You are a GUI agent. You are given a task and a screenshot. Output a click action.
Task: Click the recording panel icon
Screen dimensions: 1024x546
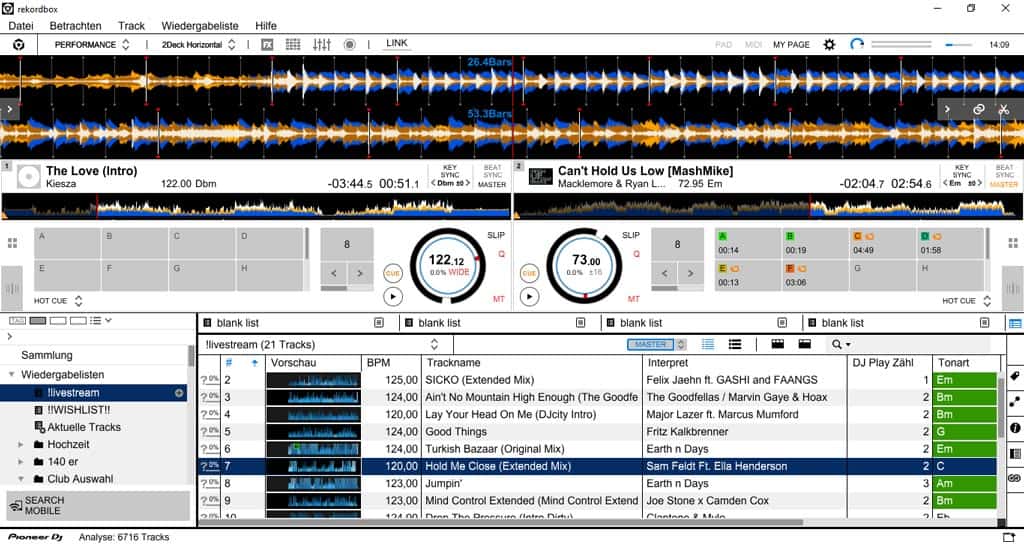350,44
